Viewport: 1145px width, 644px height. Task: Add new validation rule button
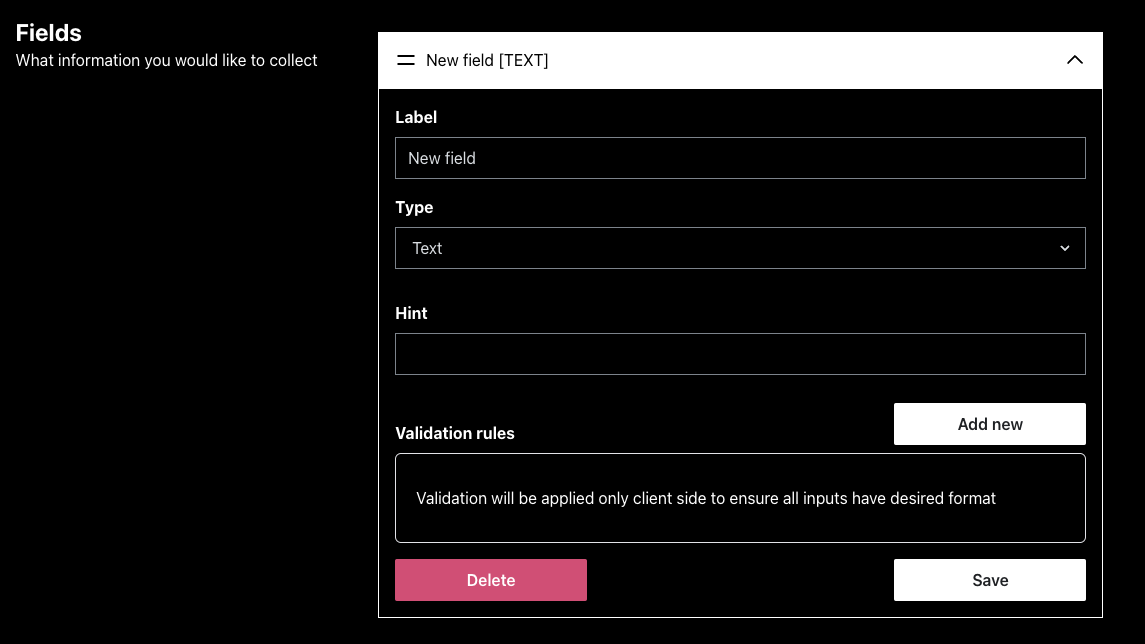pos(989,424)
